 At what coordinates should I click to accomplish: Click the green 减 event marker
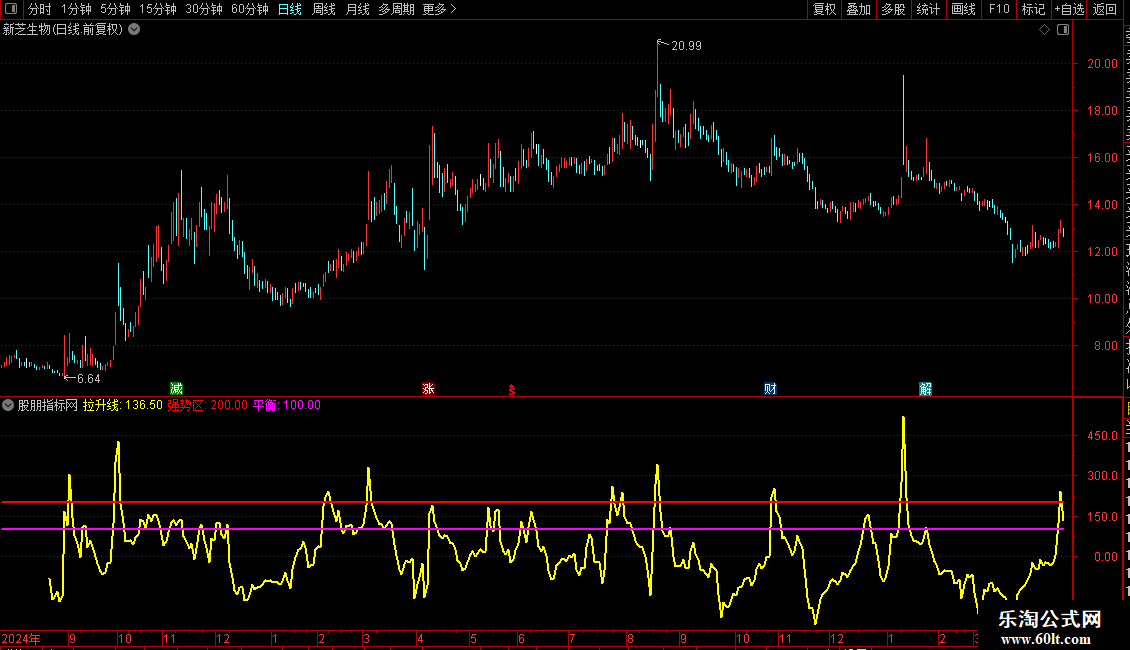click(x=177, y=389)
